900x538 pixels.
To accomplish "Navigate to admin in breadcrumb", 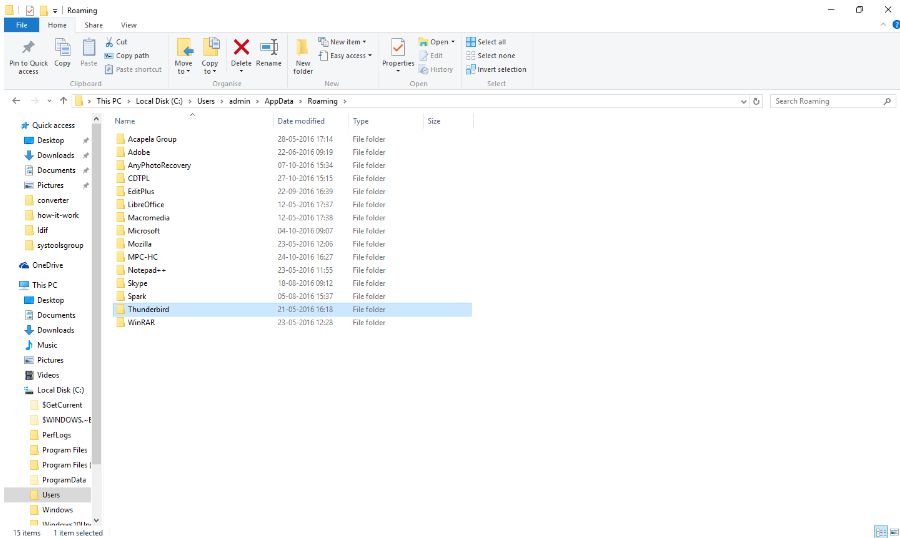I will tap(239, 101).
